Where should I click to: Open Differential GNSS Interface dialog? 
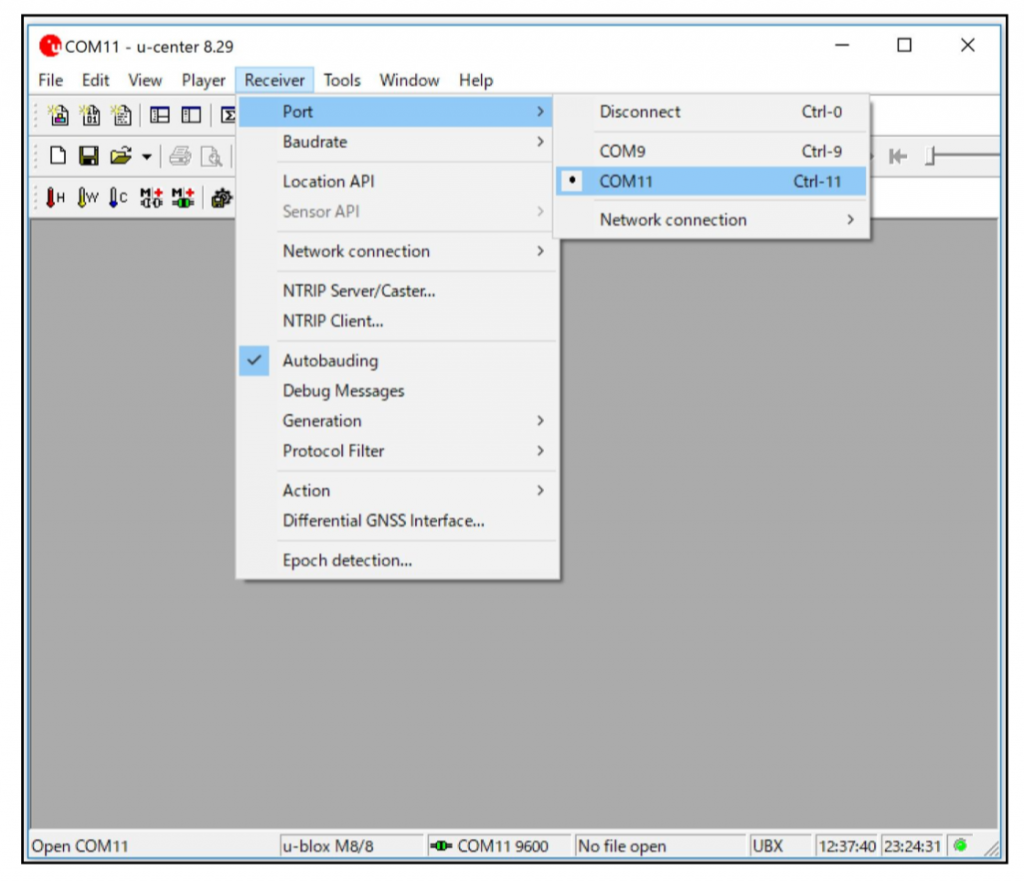398,521
